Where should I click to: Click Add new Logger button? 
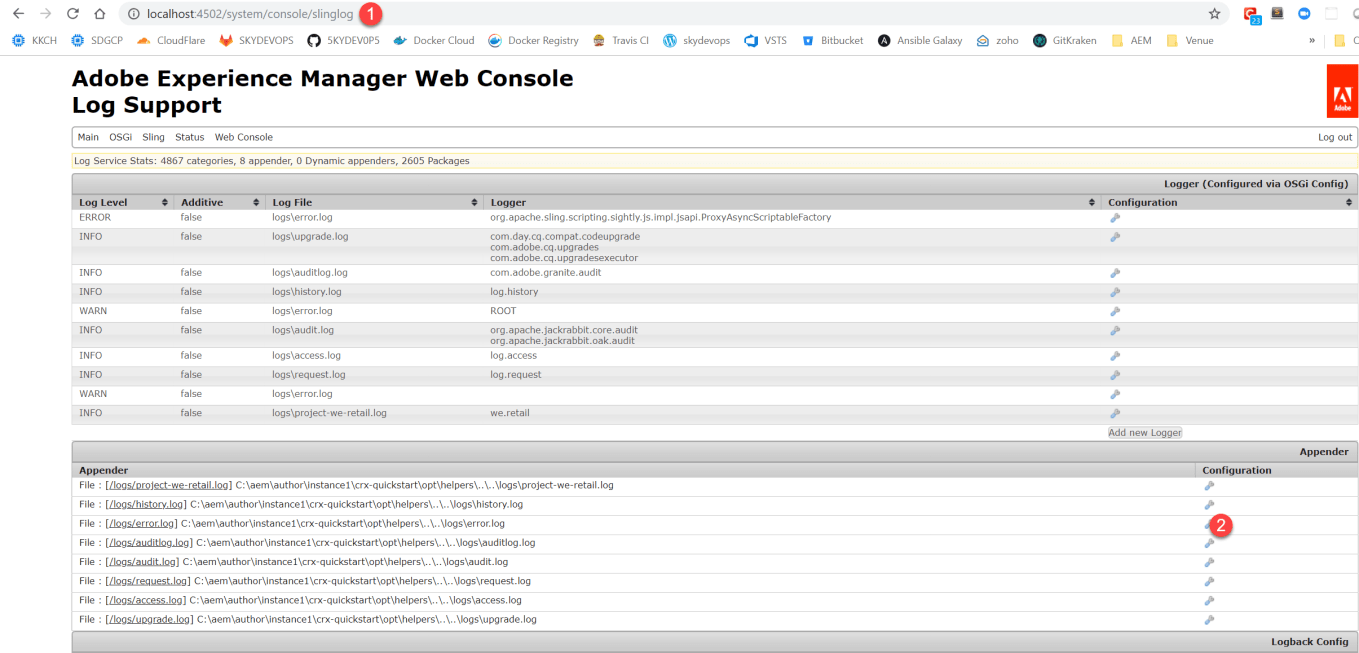[1145, 433]
